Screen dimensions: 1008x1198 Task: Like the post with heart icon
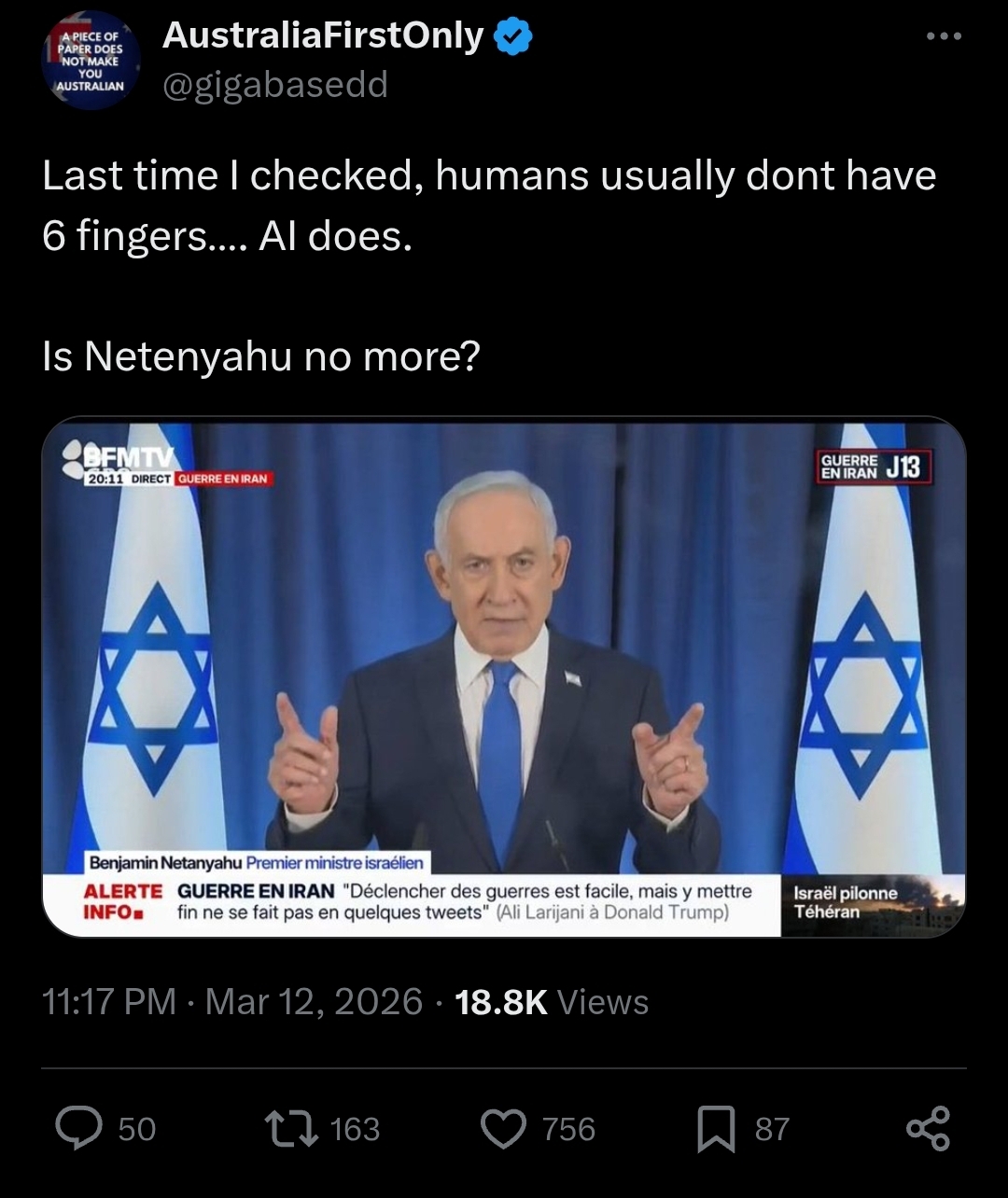click(x=504, y=1129)
